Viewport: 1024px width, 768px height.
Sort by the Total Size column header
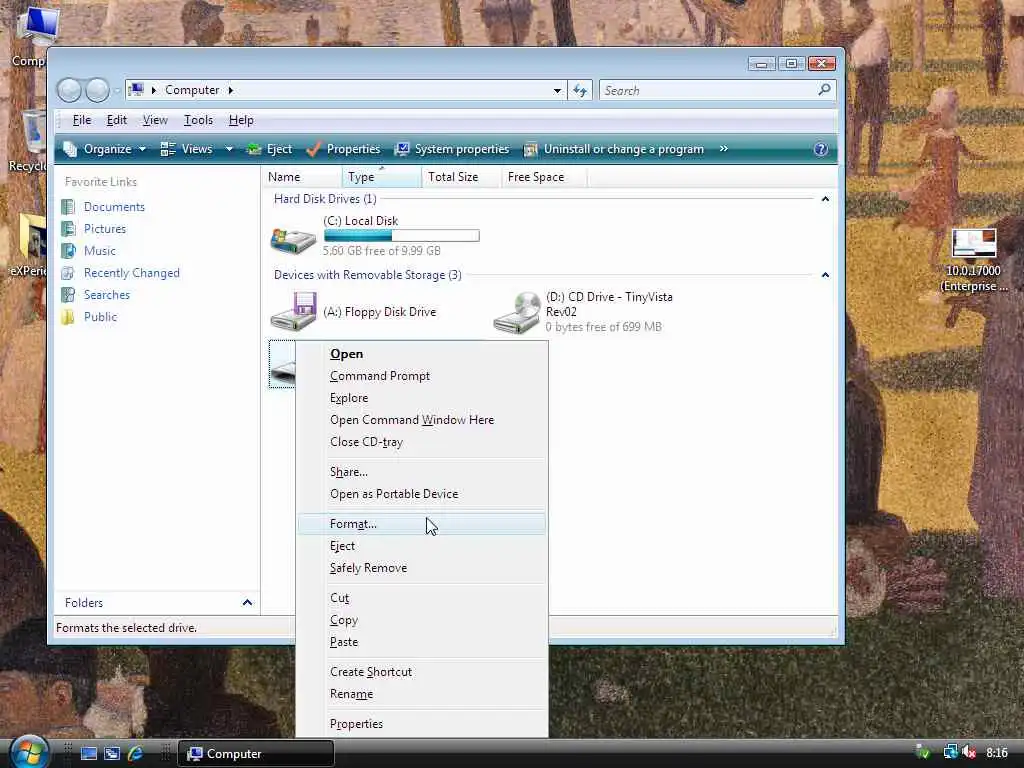click(461, 177)
